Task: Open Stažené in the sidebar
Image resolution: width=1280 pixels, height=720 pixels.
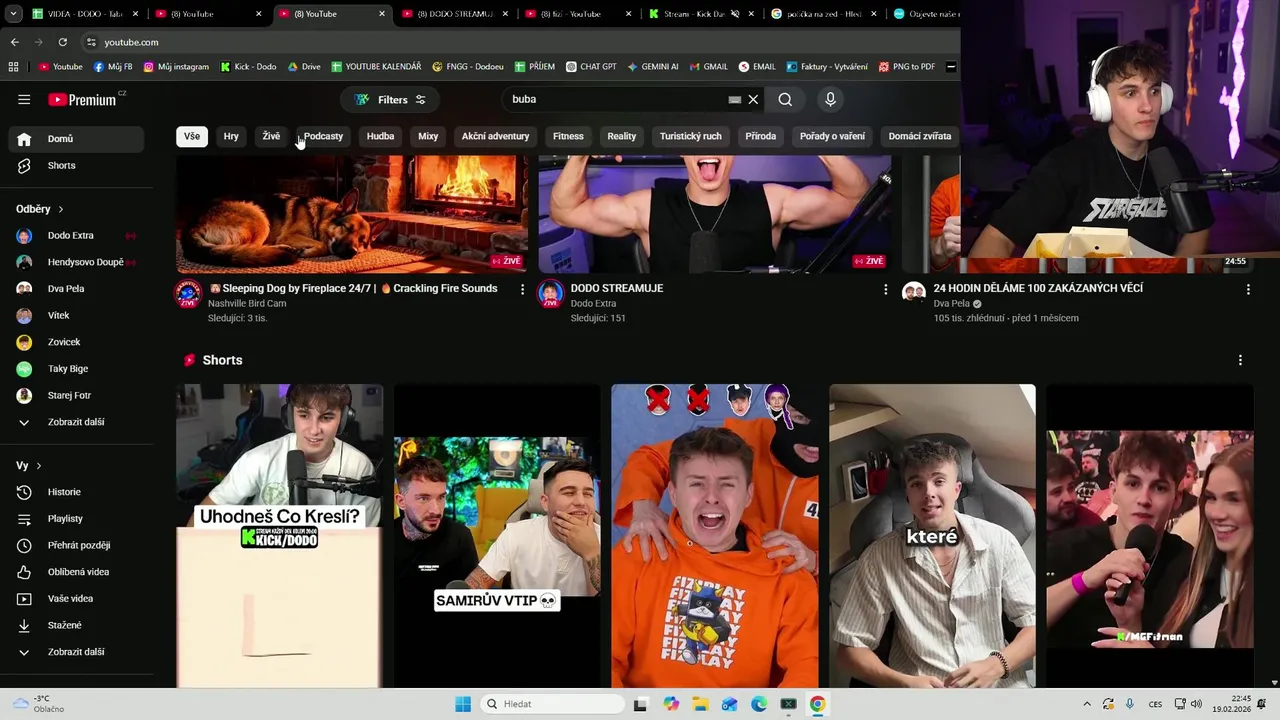Action: [76, 625]
